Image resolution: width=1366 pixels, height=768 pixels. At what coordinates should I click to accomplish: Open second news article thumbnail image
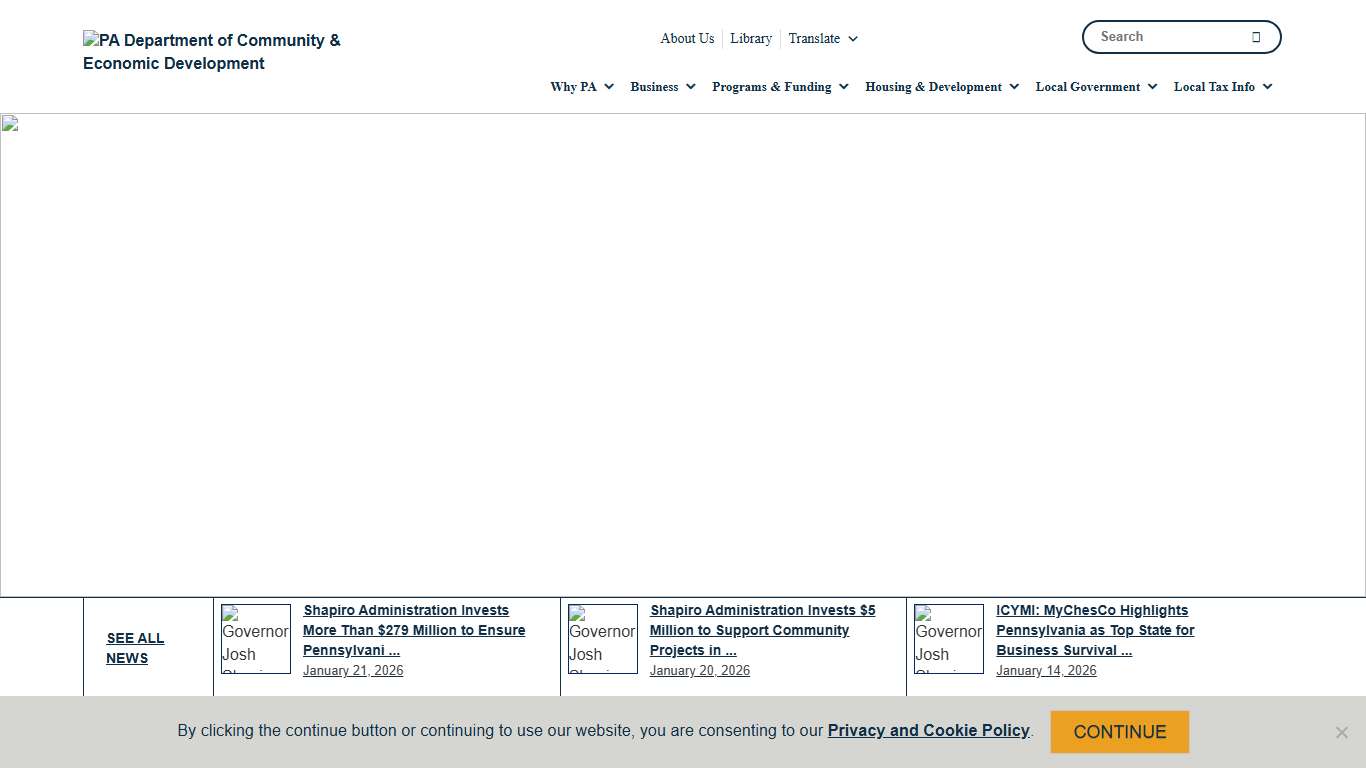tap(603, 639)
